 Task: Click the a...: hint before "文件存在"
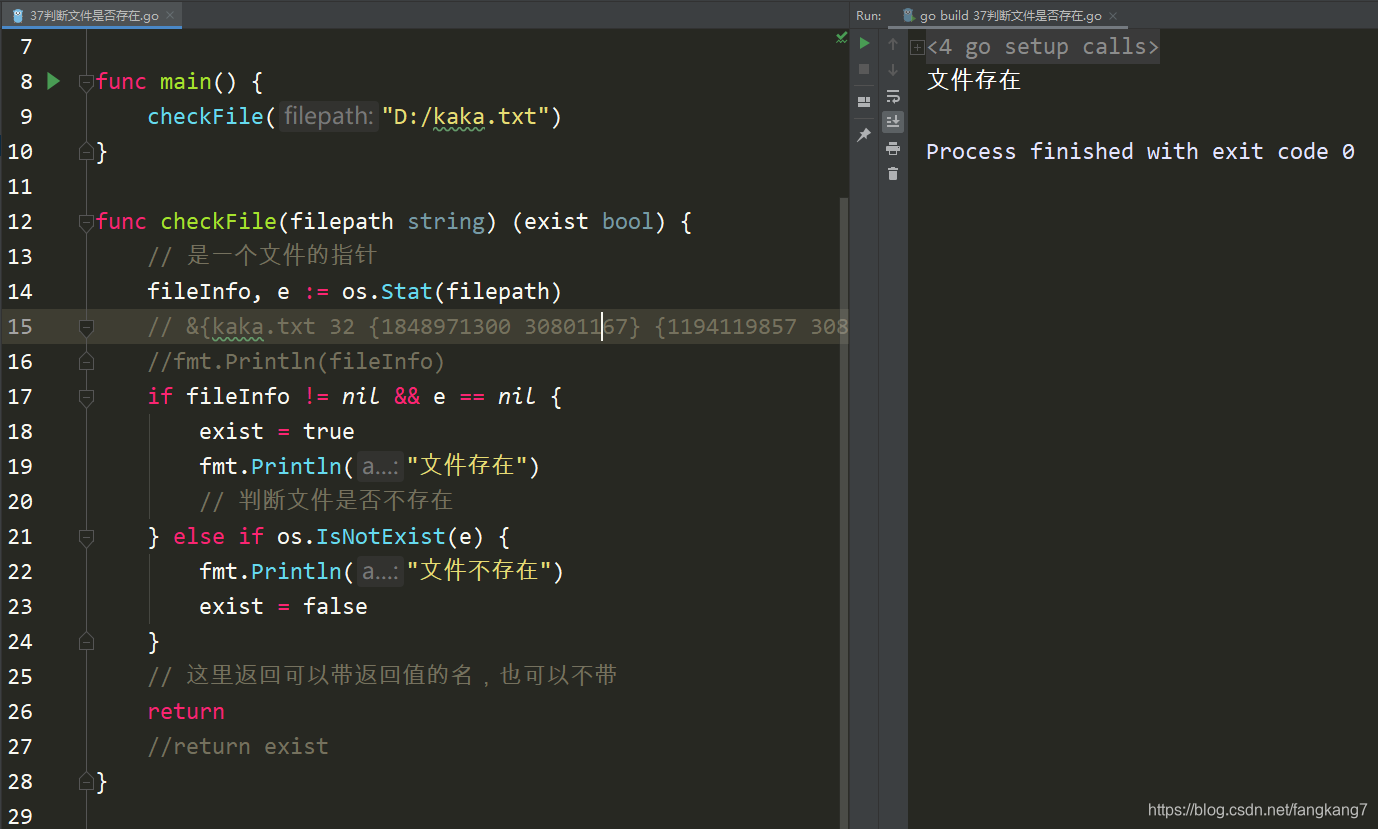click(380, 467)
